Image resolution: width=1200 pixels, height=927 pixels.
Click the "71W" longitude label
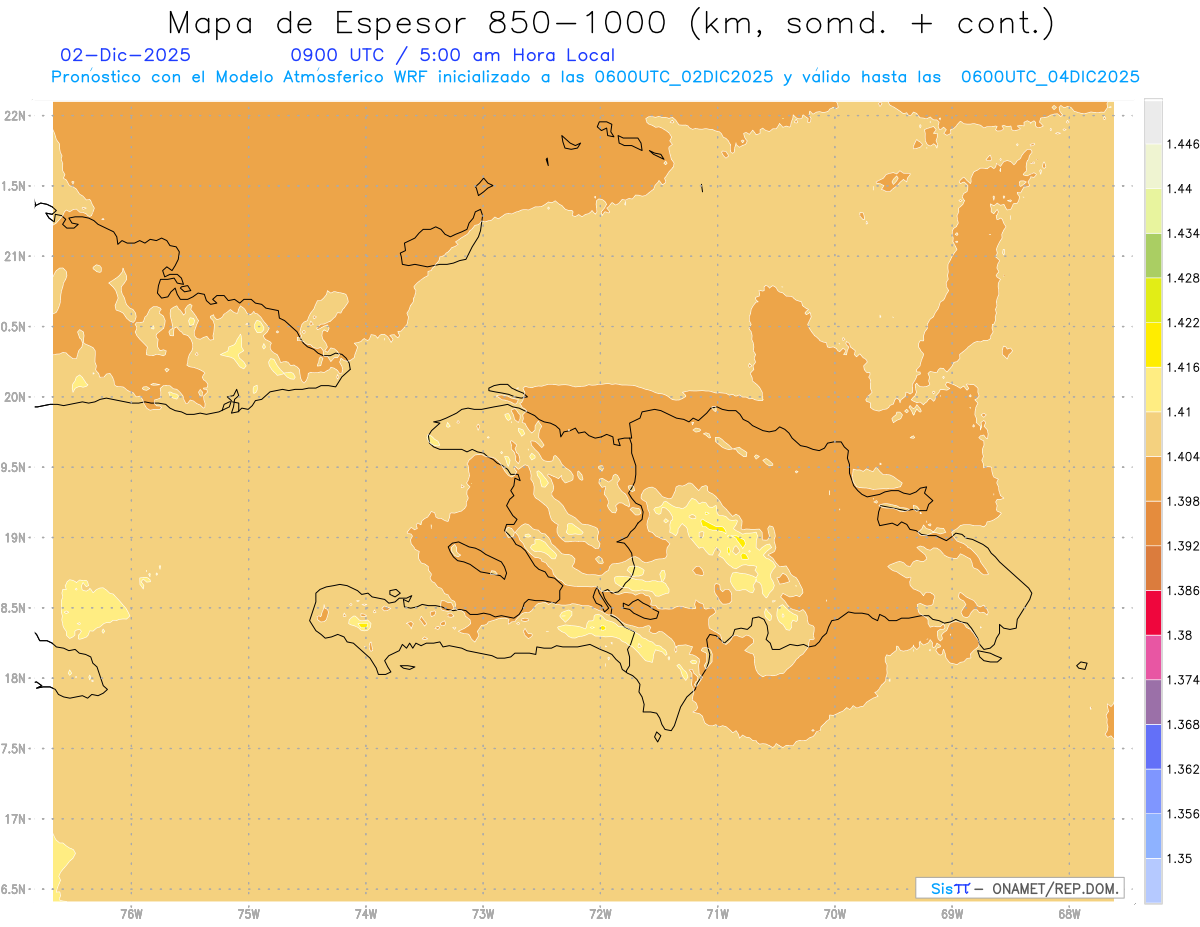pos(717,913)
